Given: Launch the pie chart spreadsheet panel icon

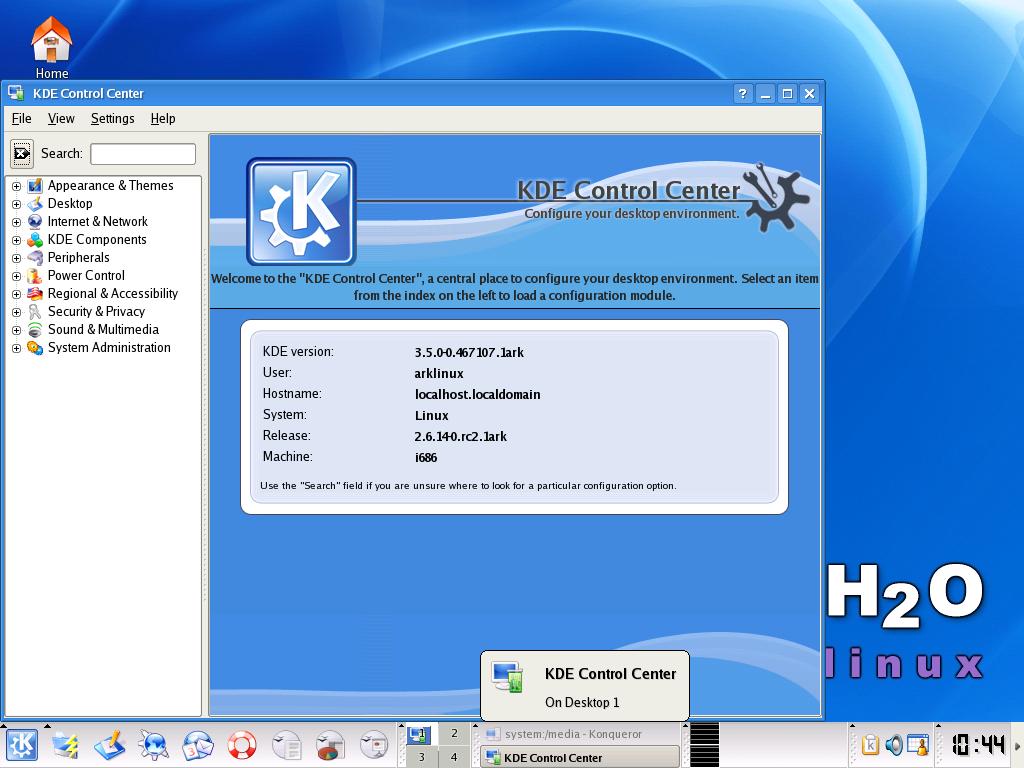Looking at the screenshot, I should point(330,745).
